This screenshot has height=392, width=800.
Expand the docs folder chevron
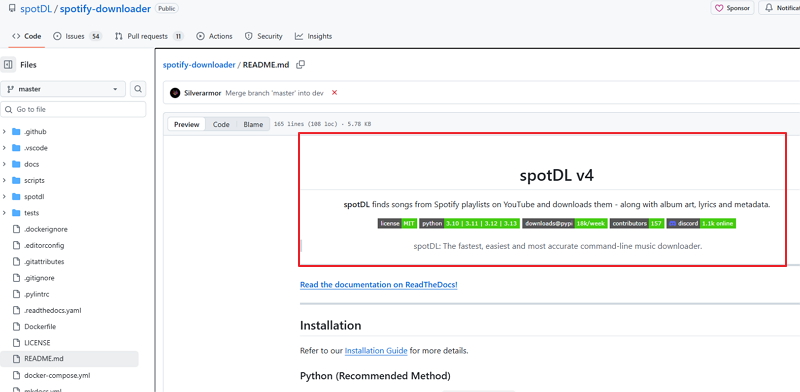(x=5, y=164)
